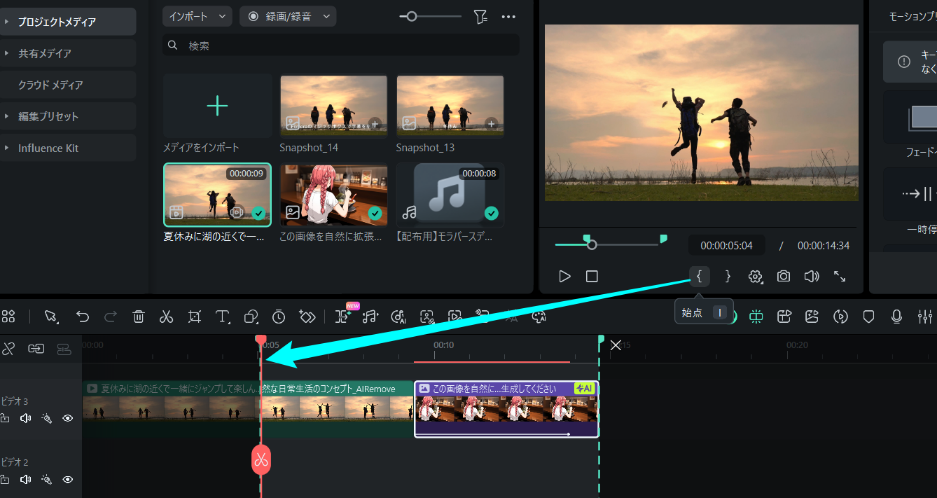937x498 pixels.
Task: Click the split scissors icon in the timeline toolbar
Action: (x=166, y=317)
